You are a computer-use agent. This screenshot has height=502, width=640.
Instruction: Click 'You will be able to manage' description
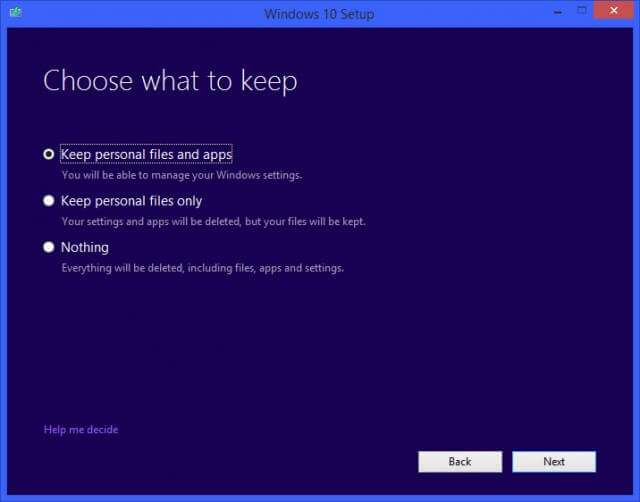point(182,175)
